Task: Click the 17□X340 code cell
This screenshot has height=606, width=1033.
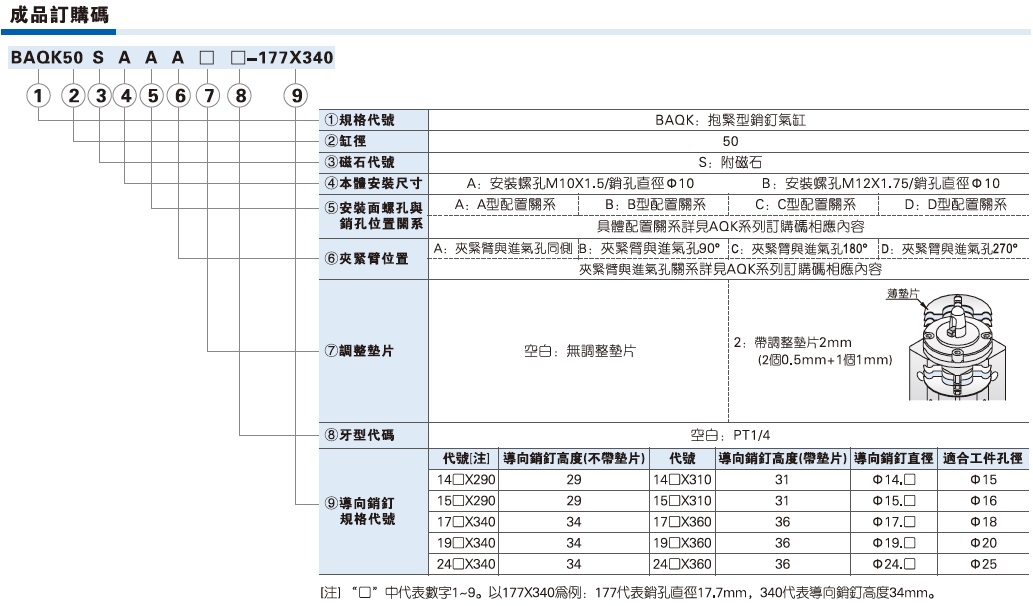Action: (x=466, y=522)
